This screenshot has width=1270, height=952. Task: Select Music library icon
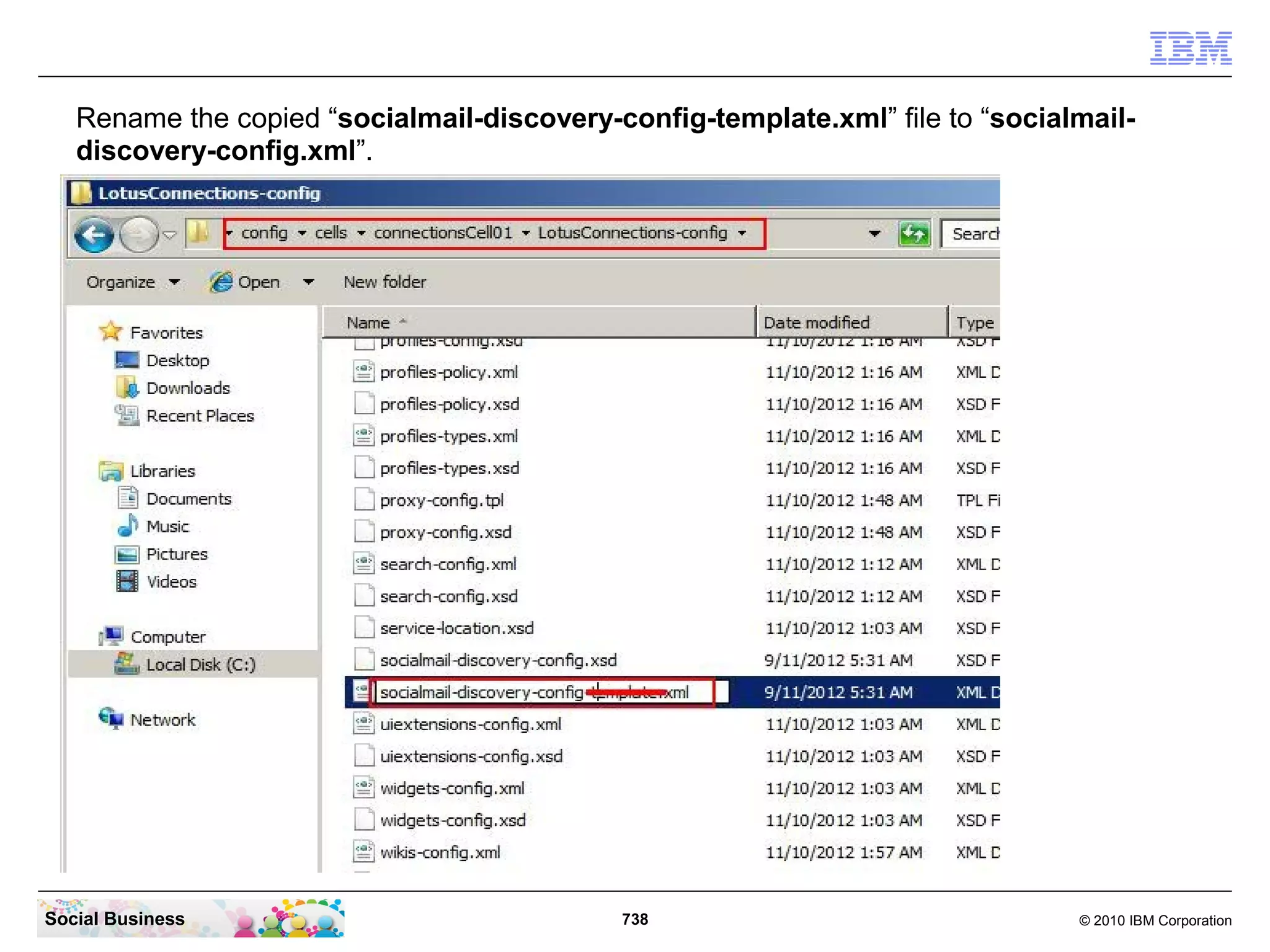pyautogui.click(x=128, y=526)
